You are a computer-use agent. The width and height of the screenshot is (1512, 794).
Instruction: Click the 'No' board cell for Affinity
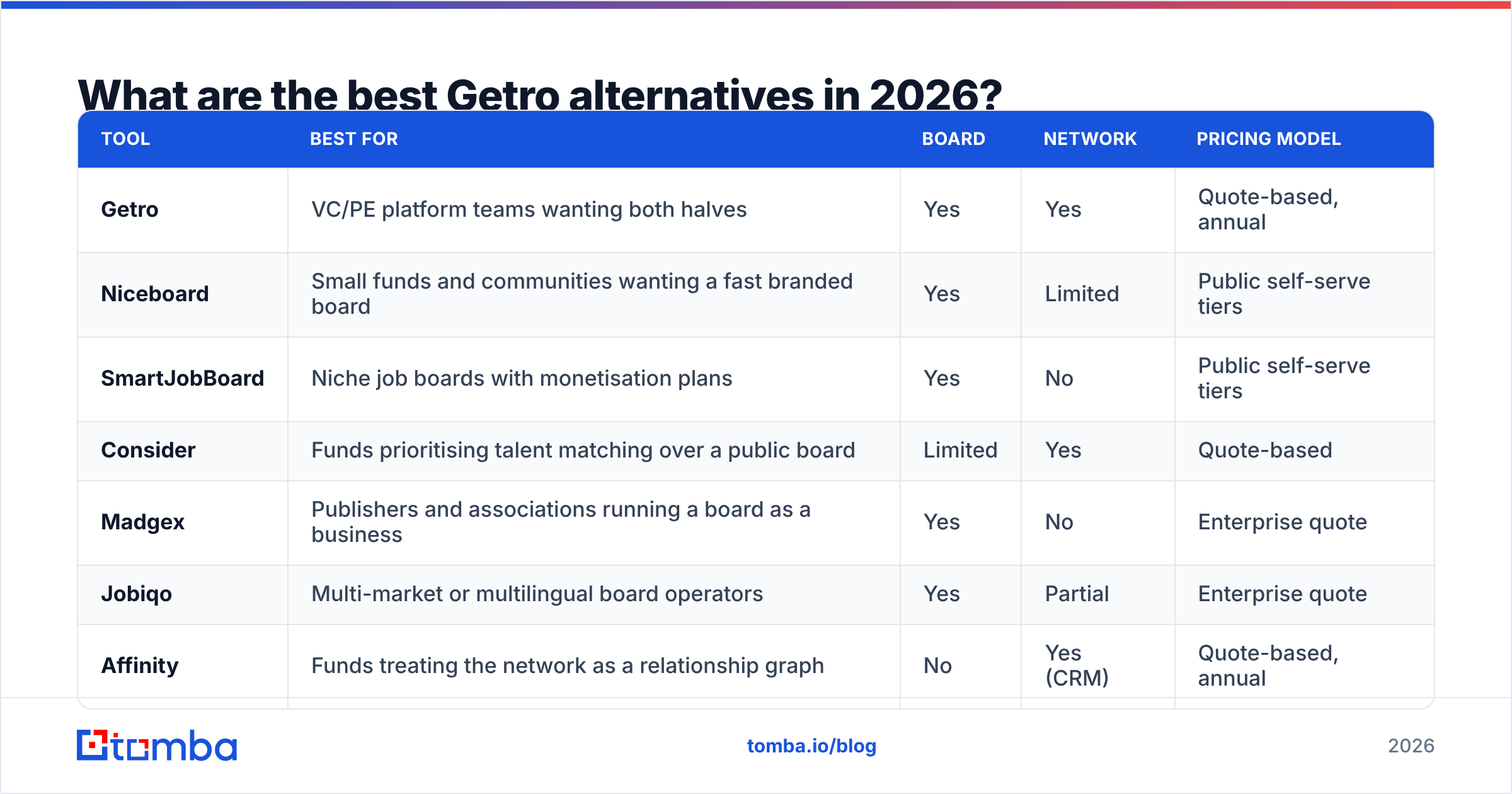(x=937, y=665)
